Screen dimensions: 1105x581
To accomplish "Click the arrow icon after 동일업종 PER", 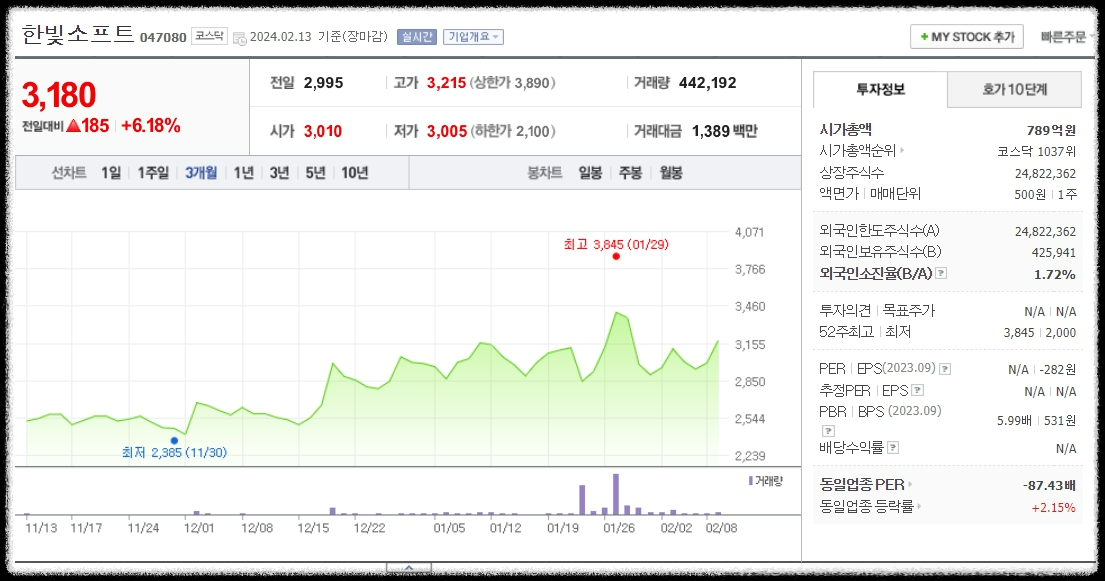I will 910,484.
